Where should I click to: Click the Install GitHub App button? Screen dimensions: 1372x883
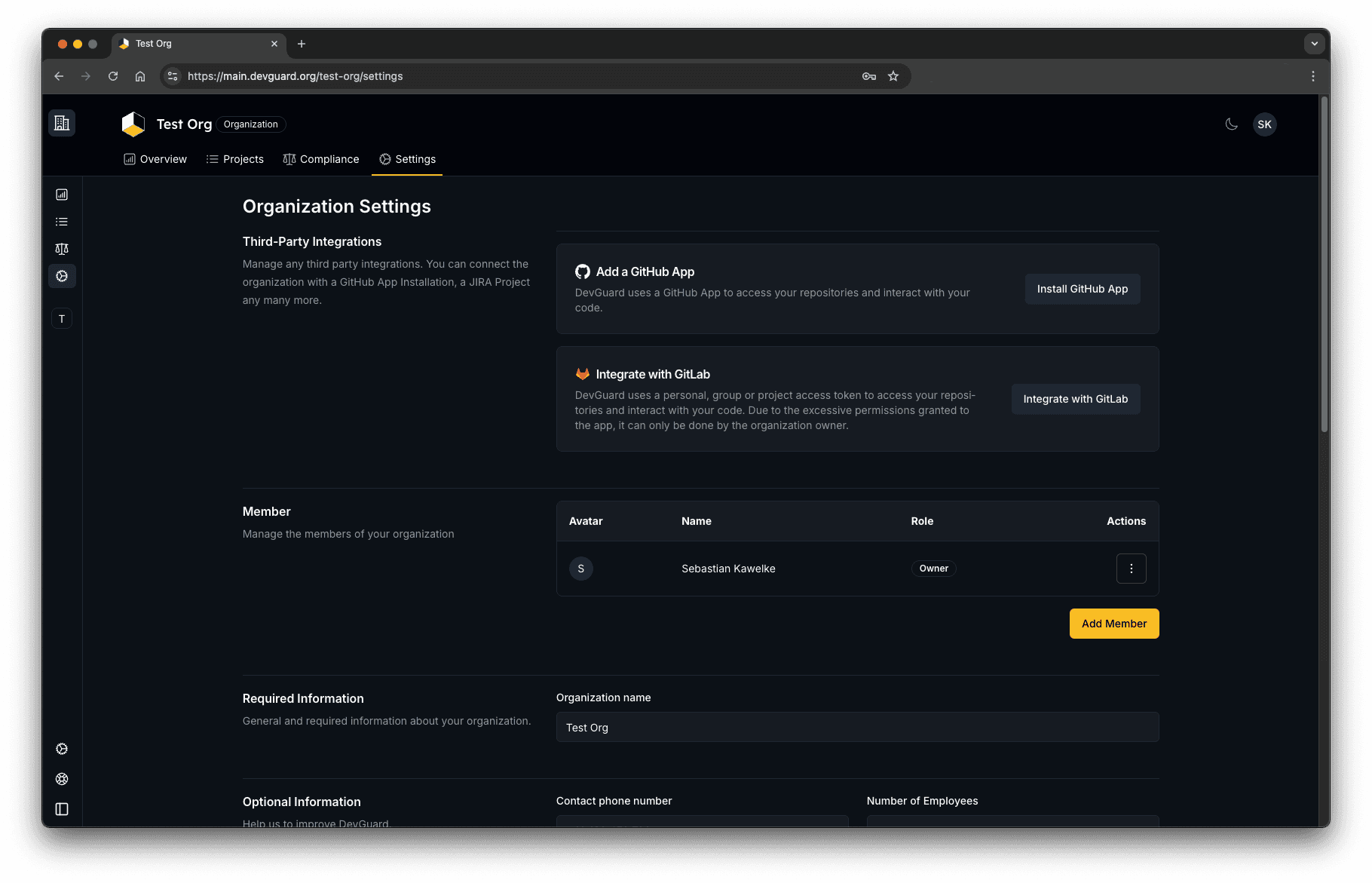1082,289
